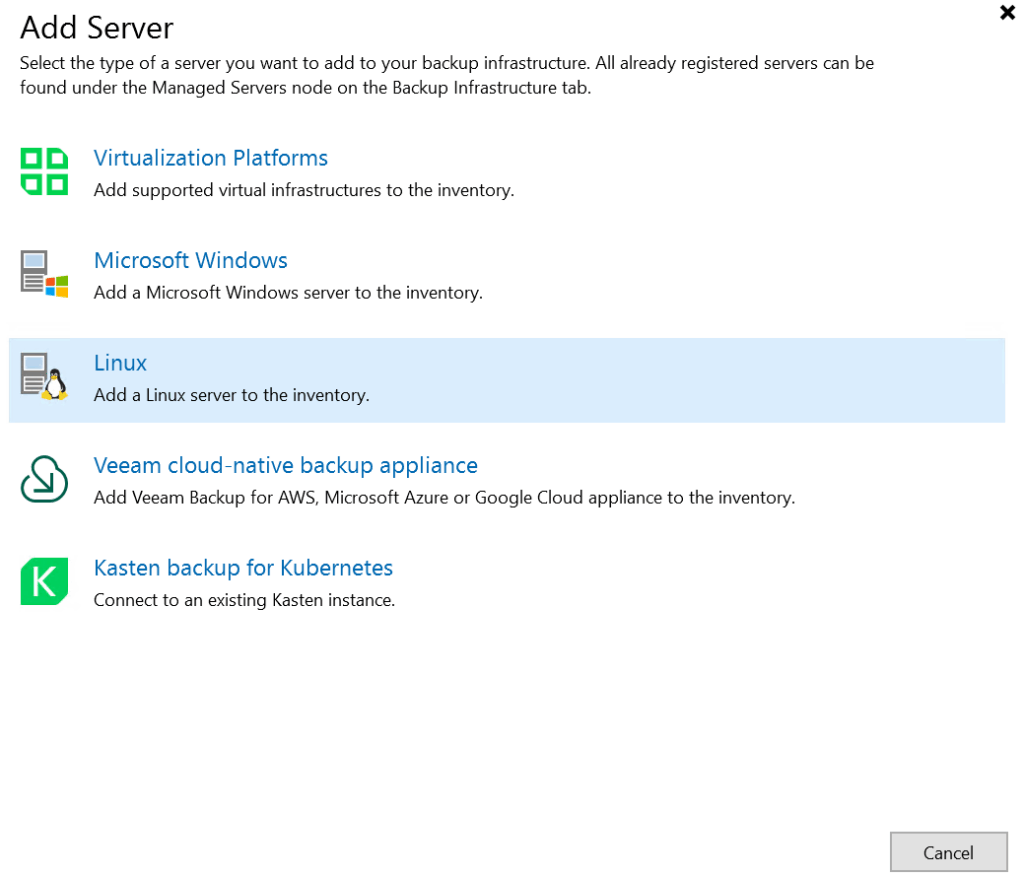1024x876 pixels.
Task: Click the 'Add Server' dialog title
Action: pyautogui.click(x=97, y=28)
